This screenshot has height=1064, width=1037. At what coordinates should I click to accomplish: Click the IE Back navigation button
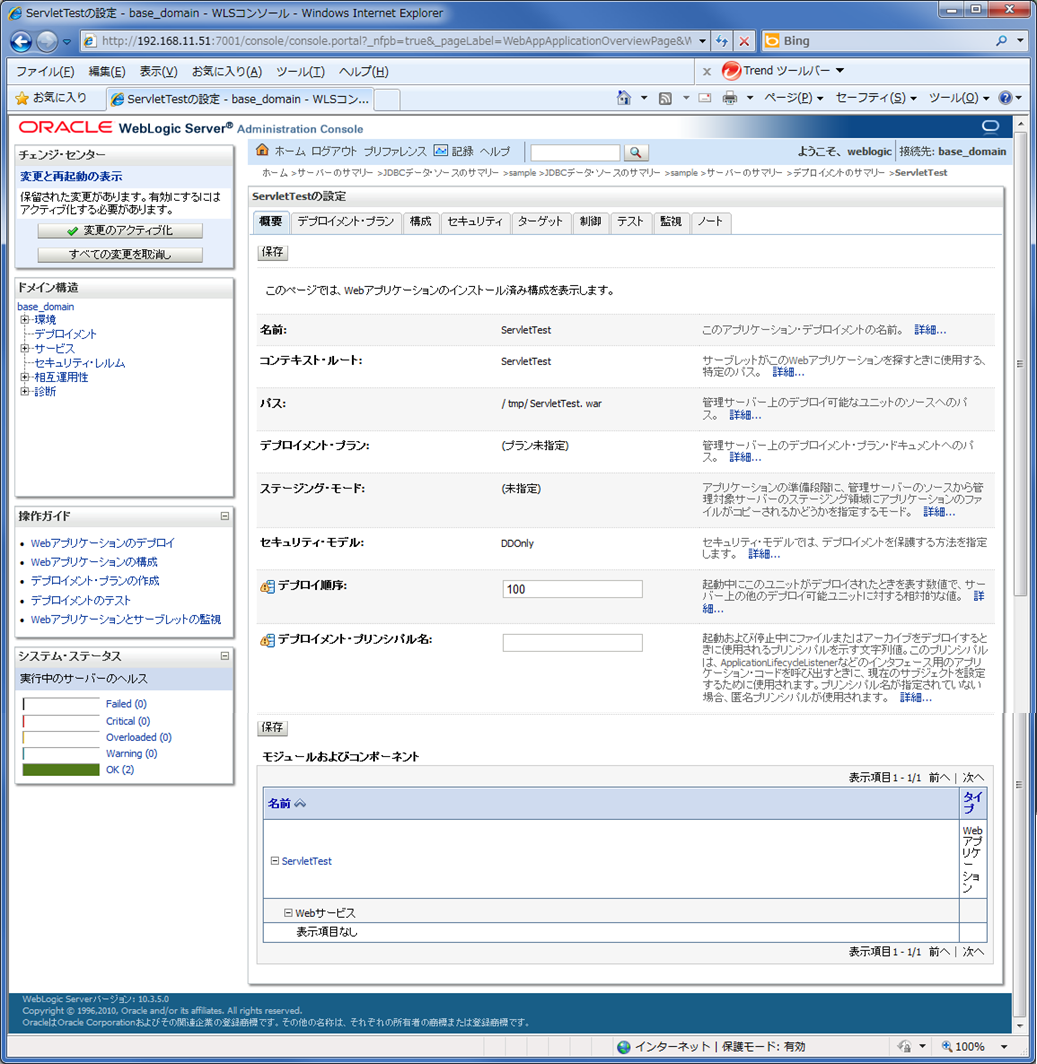pos(21,41)
